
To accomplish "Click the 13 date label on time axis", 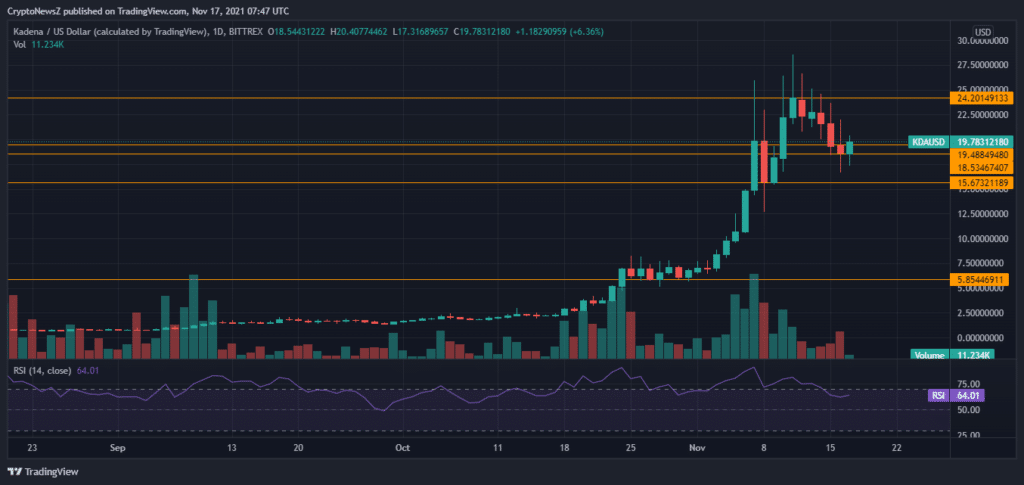I will click(x=231, y=448).
